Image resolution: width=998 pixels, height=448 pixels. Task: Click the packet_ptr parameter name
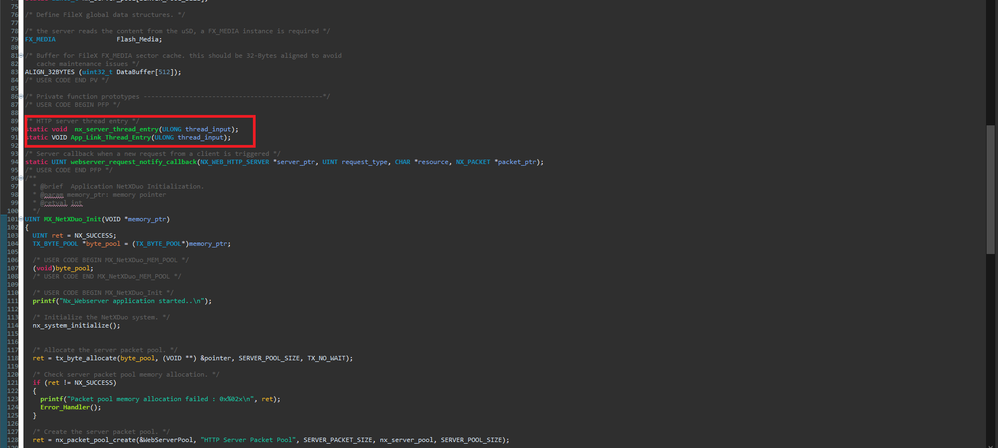517,162
